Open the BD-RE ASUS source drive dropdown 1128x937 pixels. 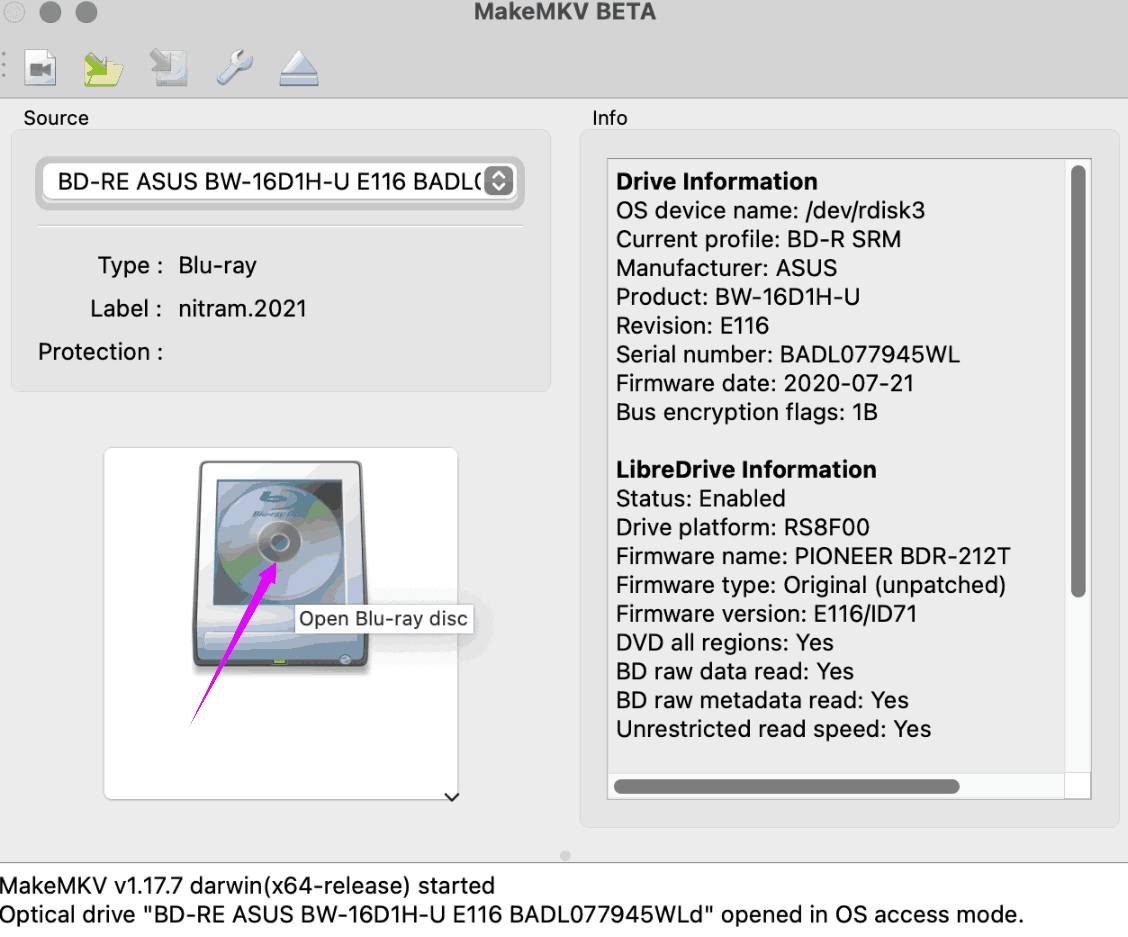pyautogui.click(x=270, y=181)
